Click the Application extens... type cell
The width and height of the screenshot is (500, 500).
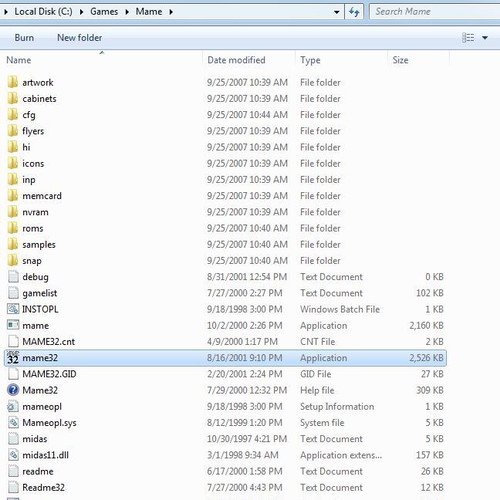(341, 455)
